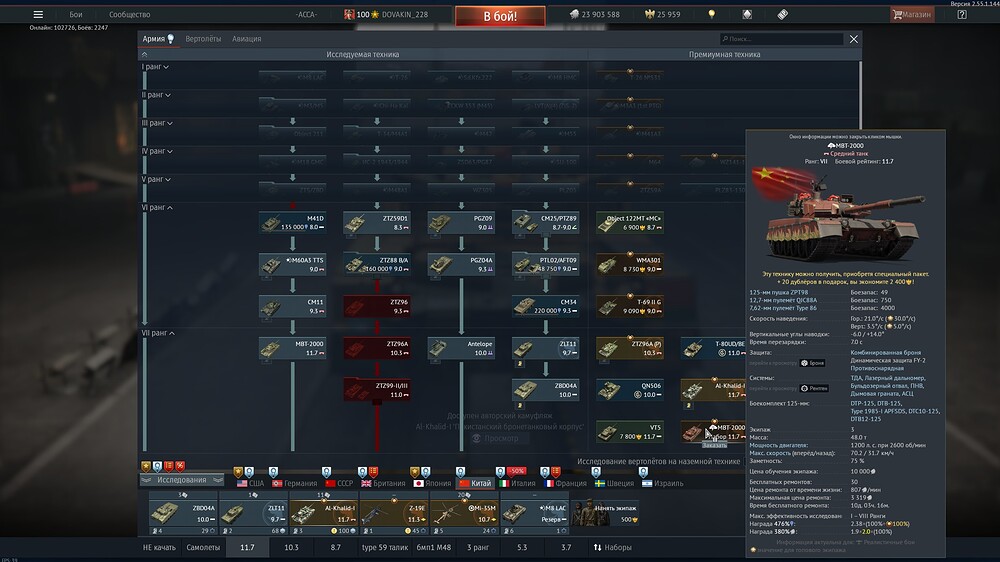Collapse the VII ранг section
The height and width of the screenshot is (562, 1000).
pos(158,333)
